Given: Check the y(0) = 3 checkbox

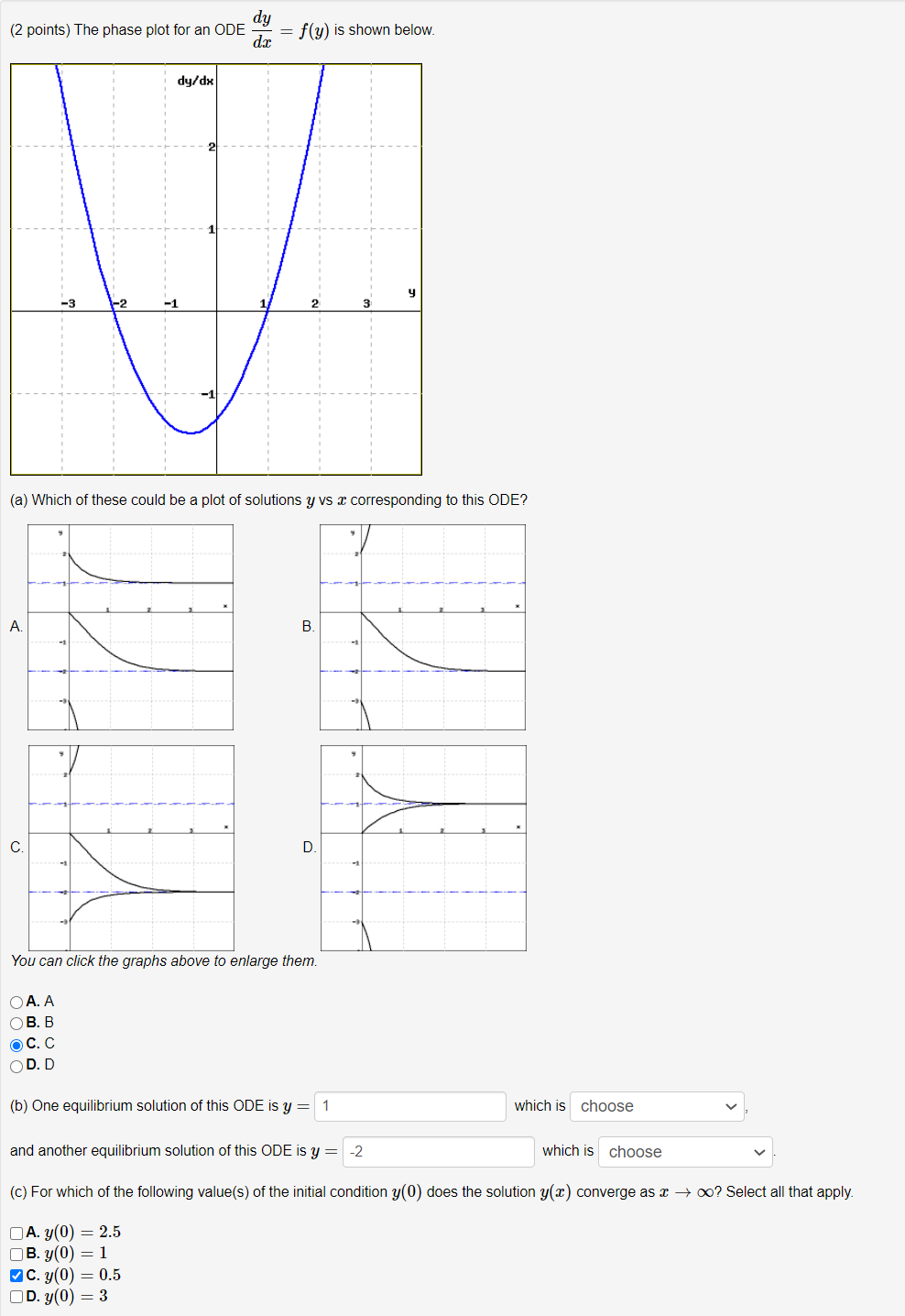Looking at the screenshot, I should click(16, 1296).
